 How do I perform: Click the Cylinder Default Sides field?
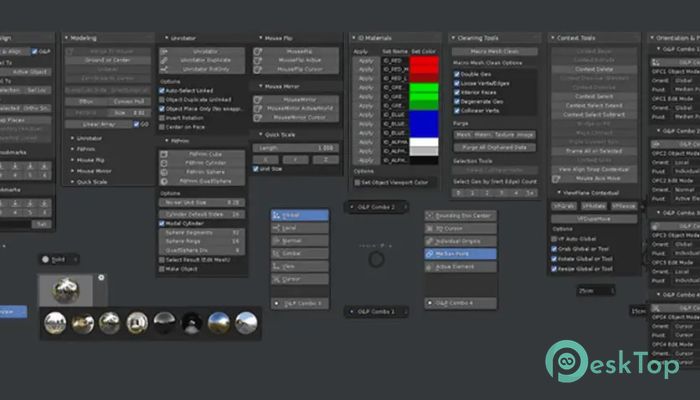202,214
